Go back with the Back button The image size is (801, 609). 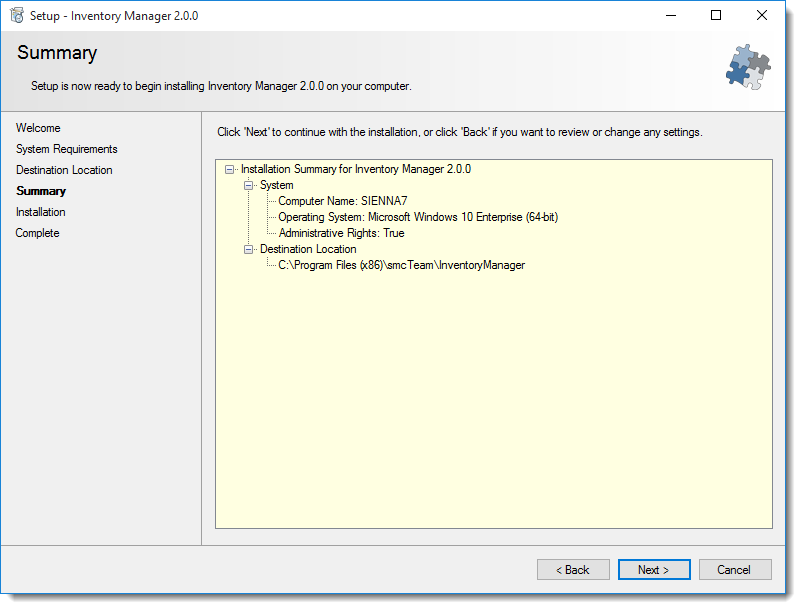tap(573, 570)
